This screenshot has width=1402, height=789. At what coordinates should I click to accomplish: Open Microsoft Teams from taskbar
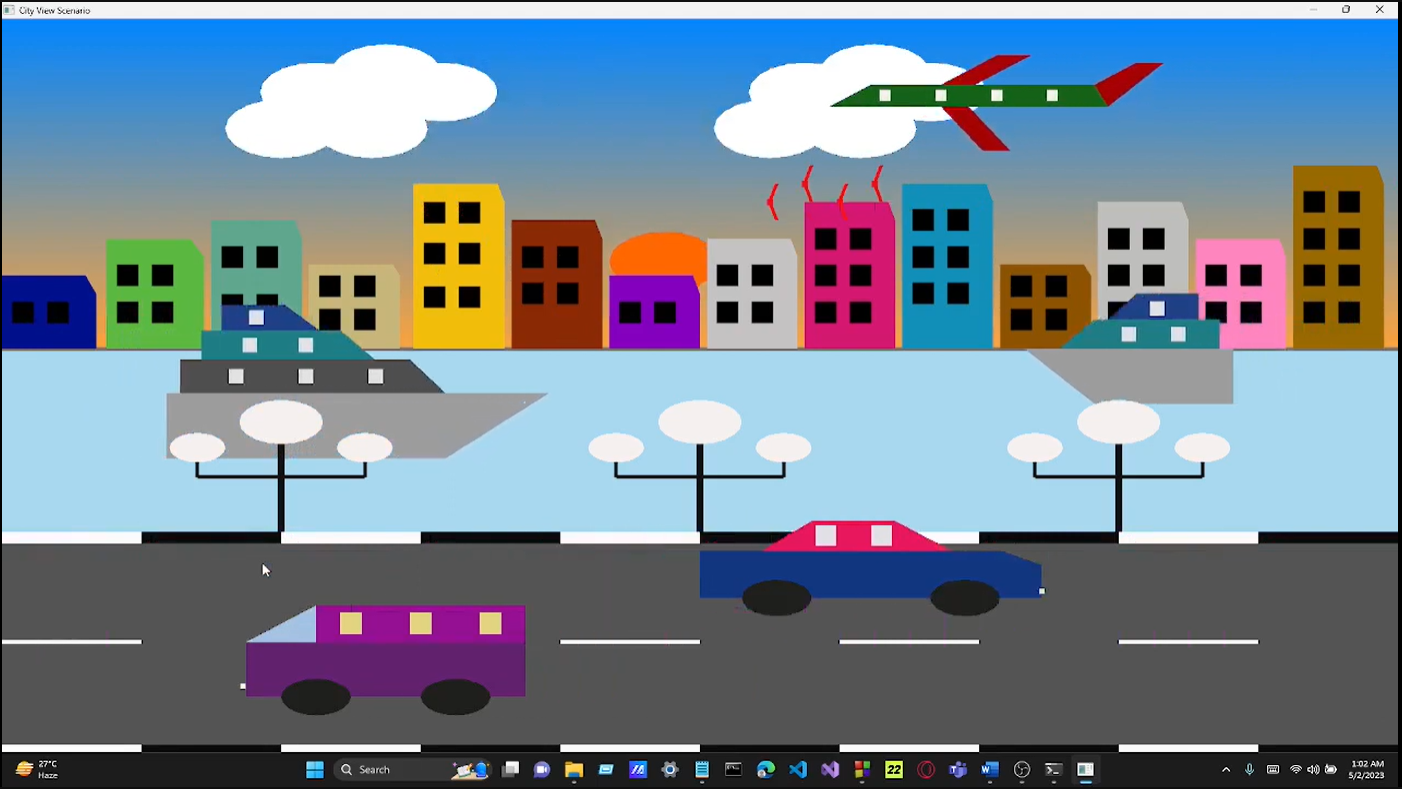click(958, 769)
